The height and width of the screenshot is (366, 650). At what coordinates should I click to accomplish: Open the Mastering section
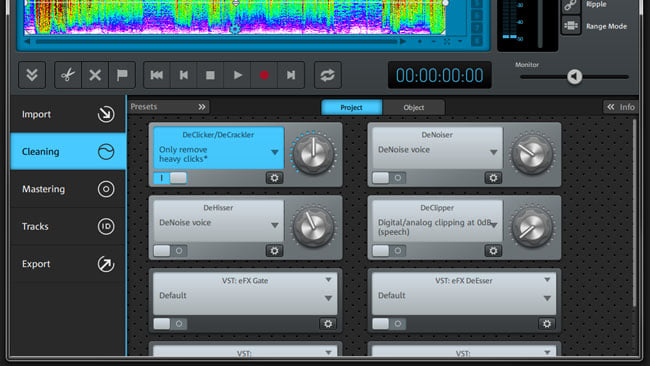click(68, 189)
